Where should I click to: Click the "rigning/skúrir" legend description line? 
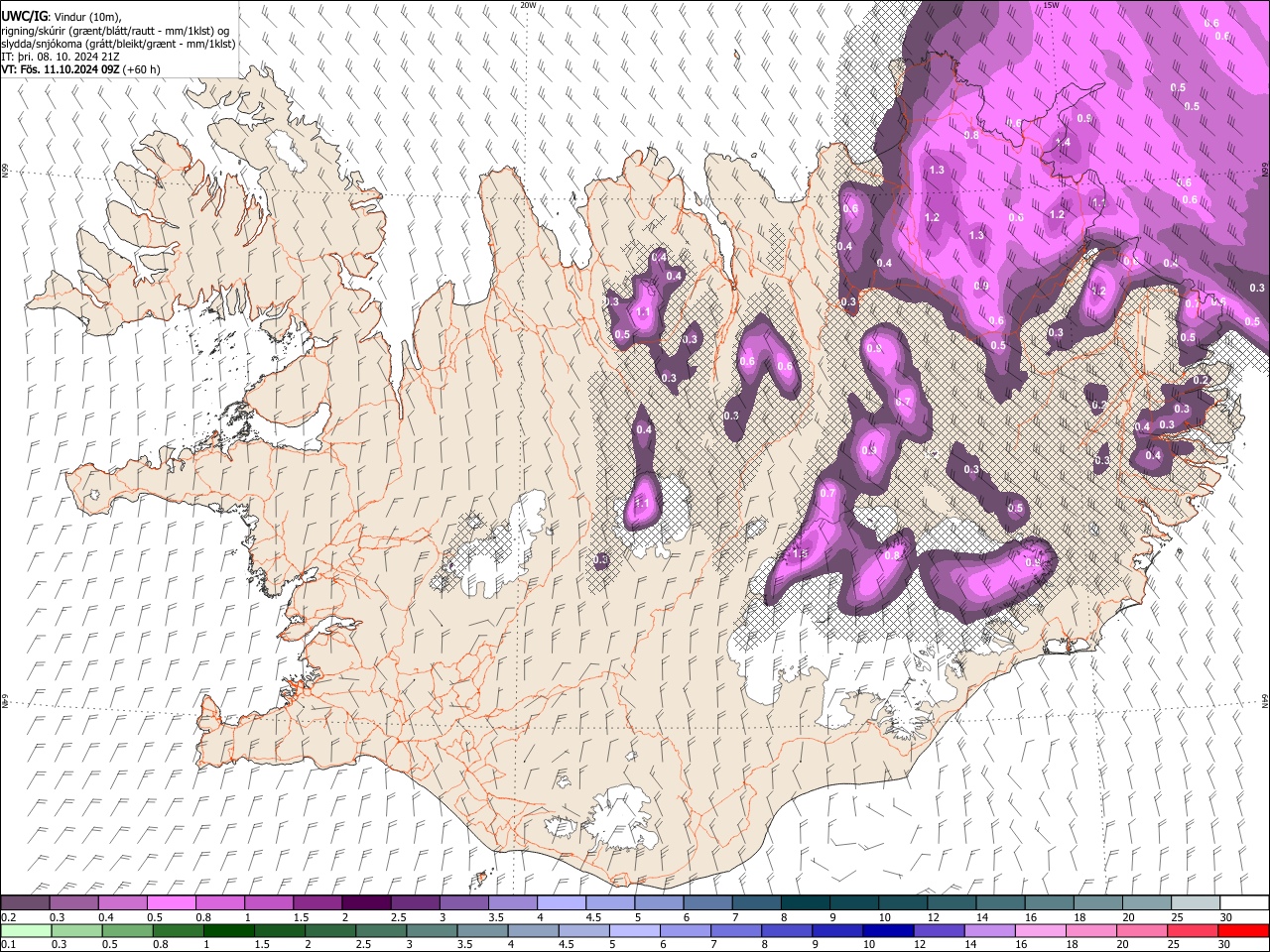[x=115, y=31]
